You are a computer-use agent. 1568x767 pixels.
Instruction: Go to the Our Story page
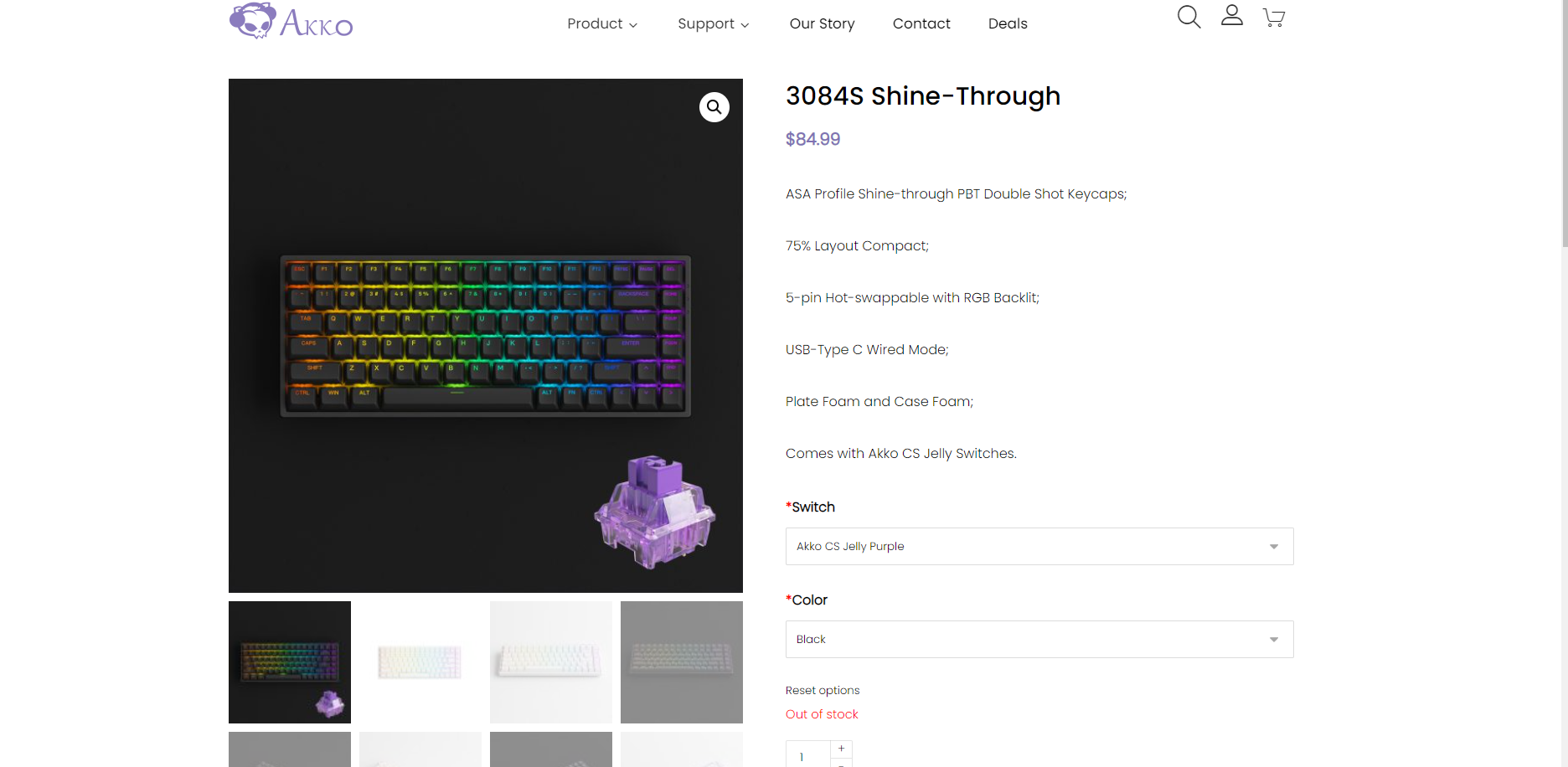point(822,23)
